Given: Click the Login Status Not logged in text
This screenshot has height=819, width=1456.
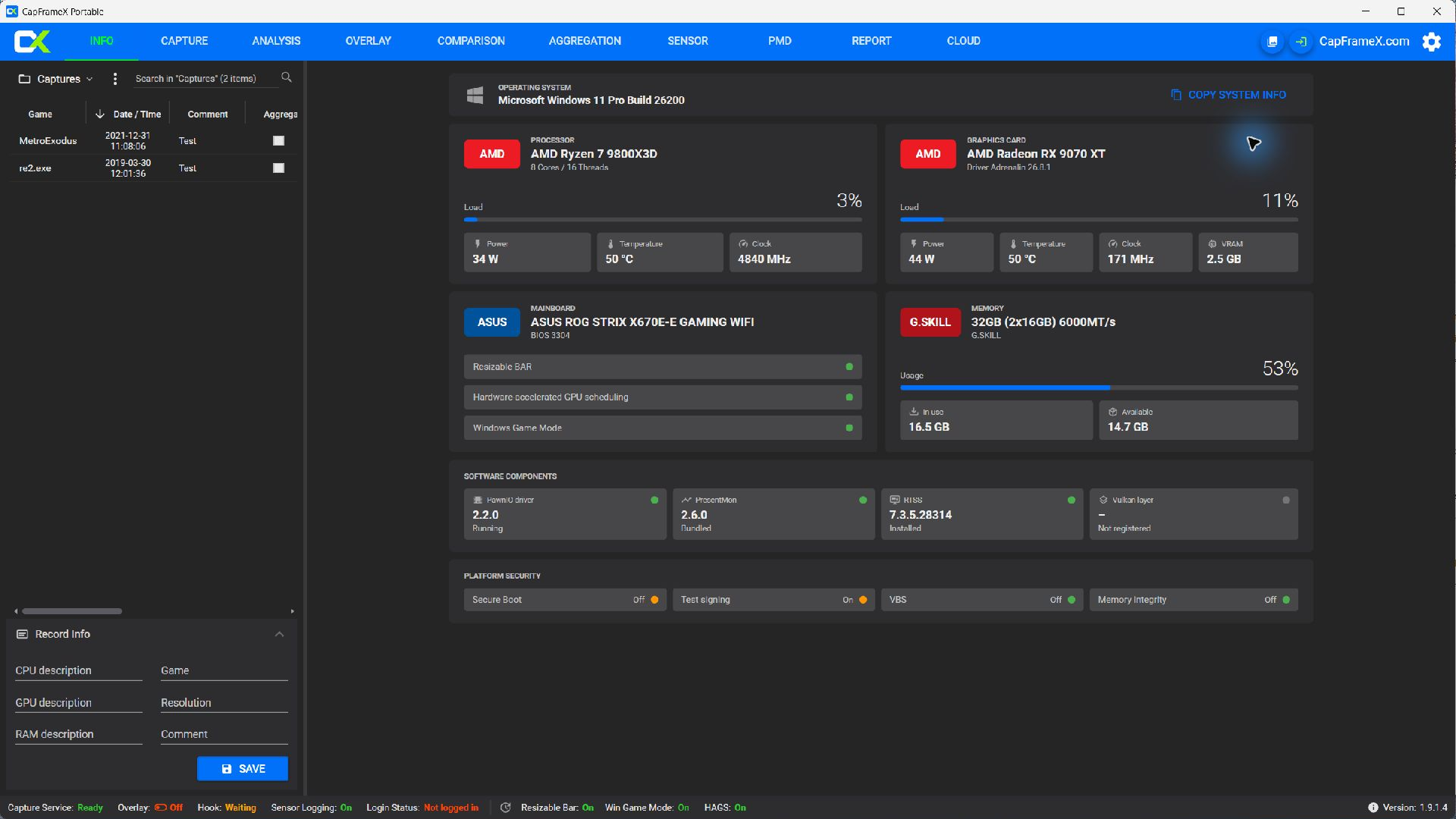Looking at the screenshot, I should pos(451,808).
